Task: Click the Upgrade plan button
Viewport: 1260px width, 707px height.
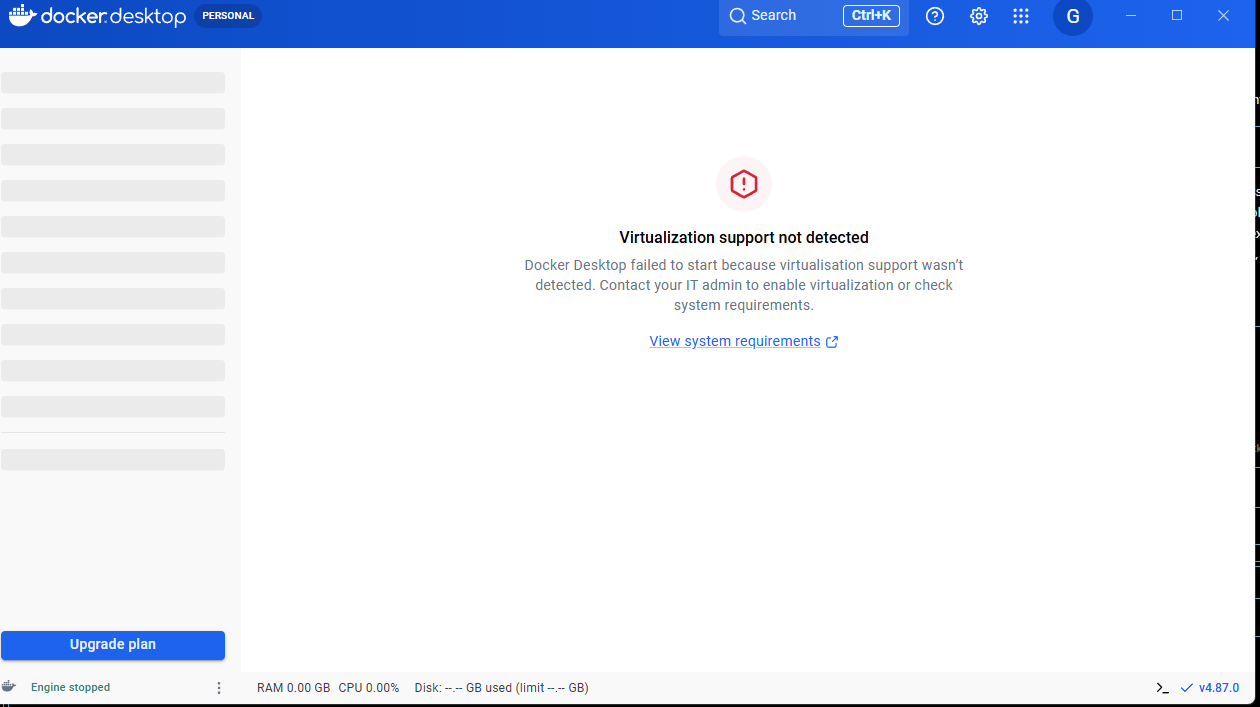Action: tap(113, 645)
